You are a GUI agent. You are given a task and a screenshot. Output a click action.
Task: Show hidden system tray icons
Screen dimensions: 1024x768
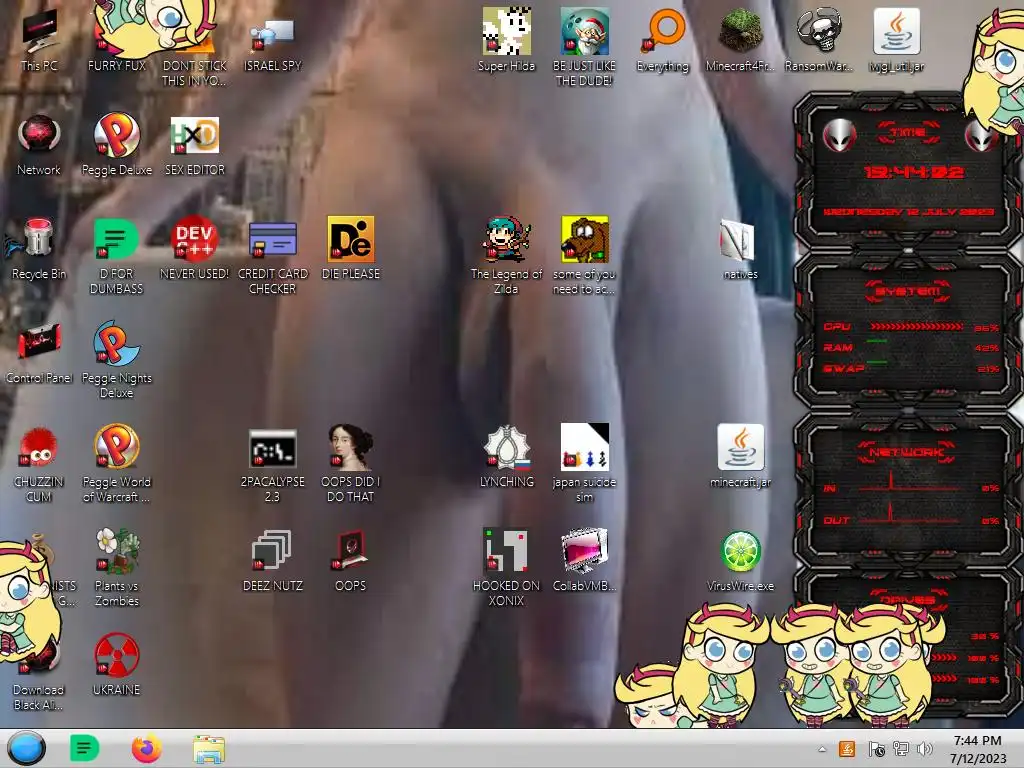(x=822, y=749)
